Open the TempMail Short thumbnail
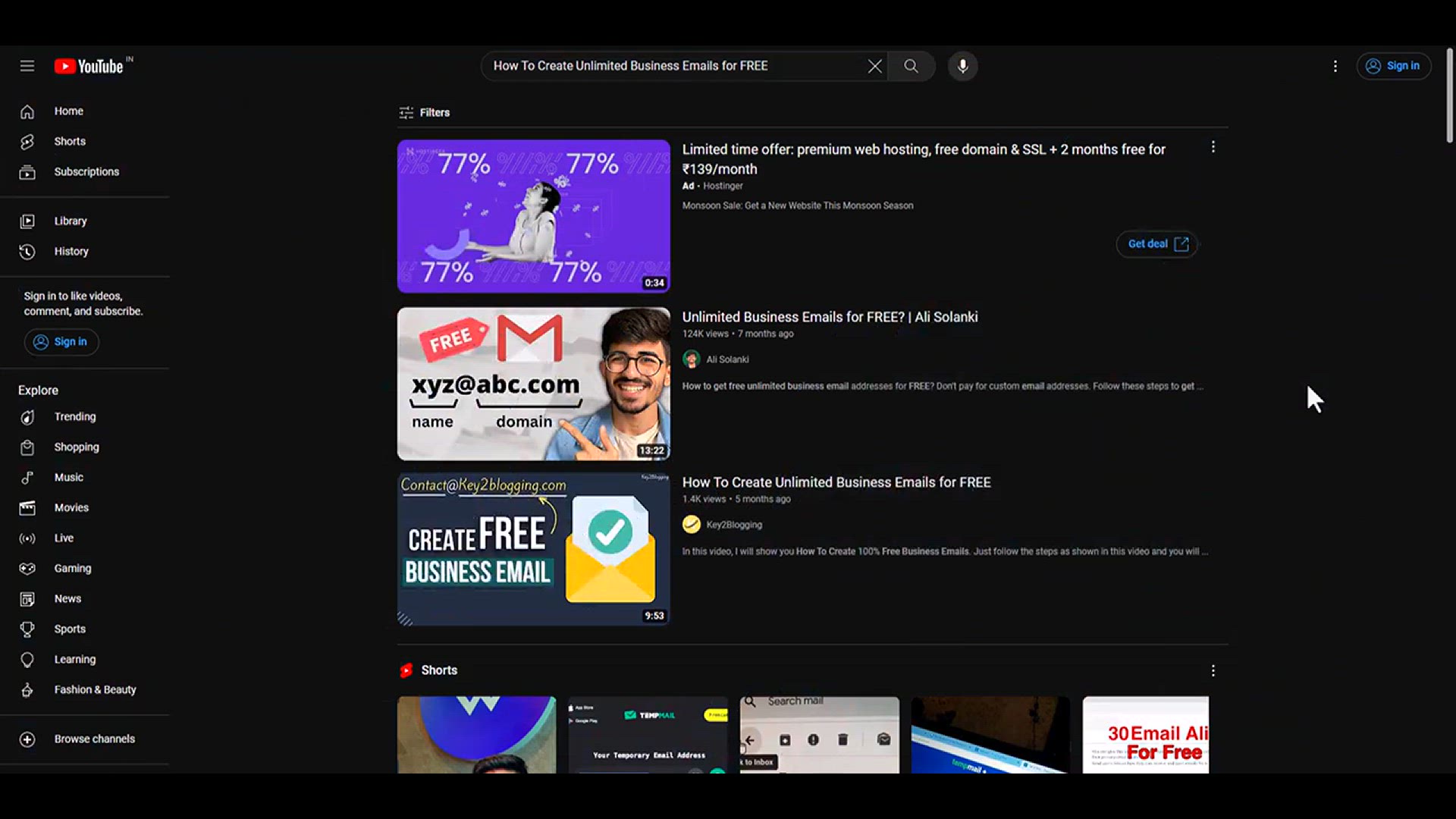1456x819 pixels. (648, 735)
